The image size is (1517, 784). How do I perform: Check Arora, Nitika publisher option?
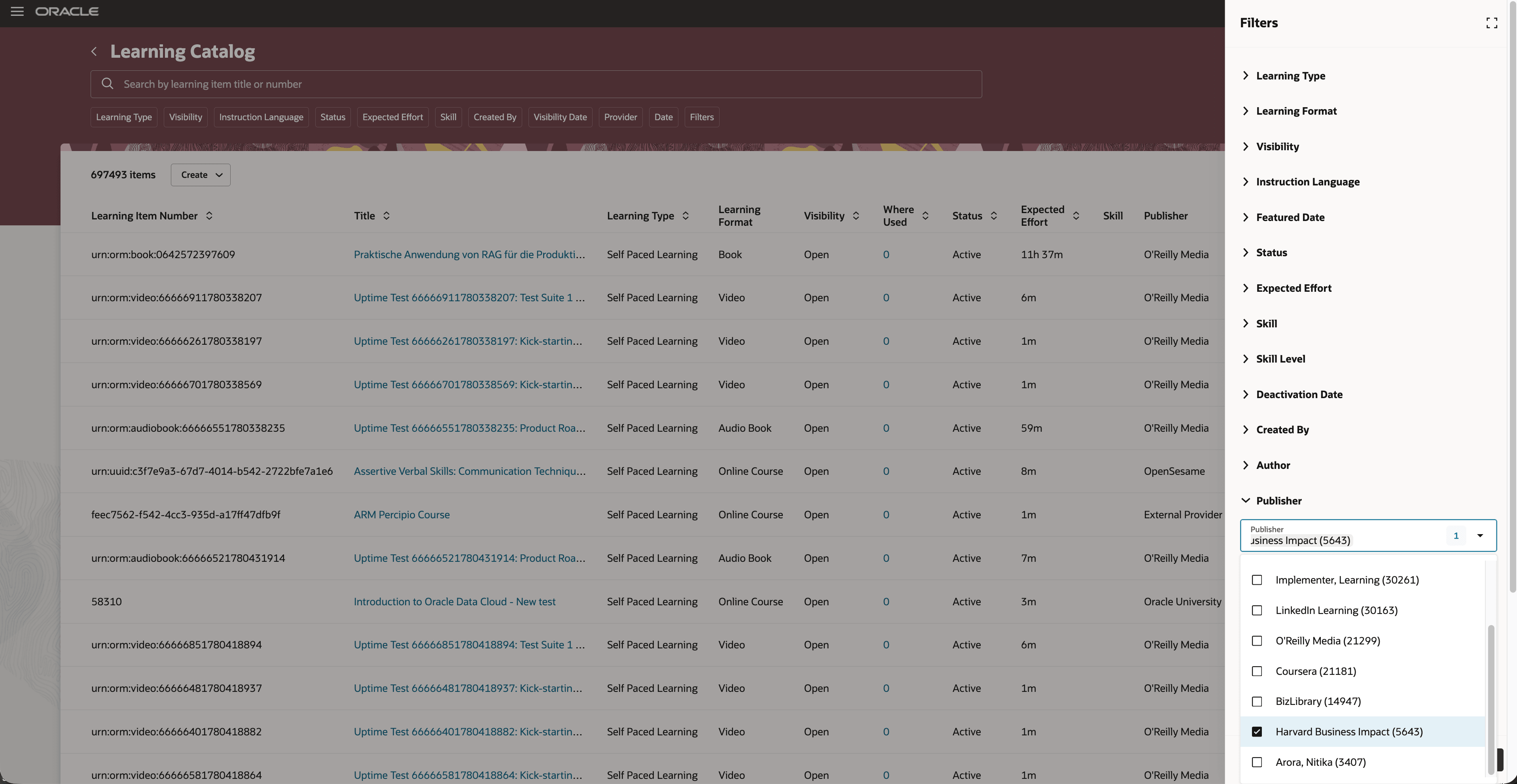(x=1257, y=761)
